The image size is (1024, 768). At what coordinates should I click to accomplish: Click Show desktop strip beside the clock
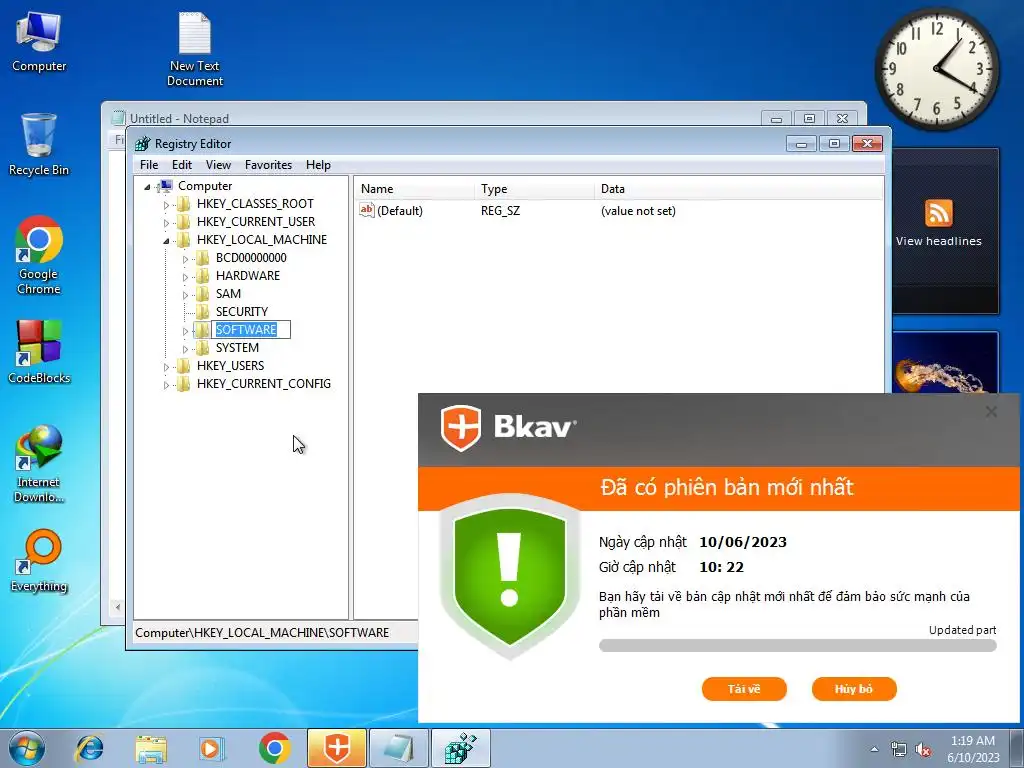(1017, 748)
